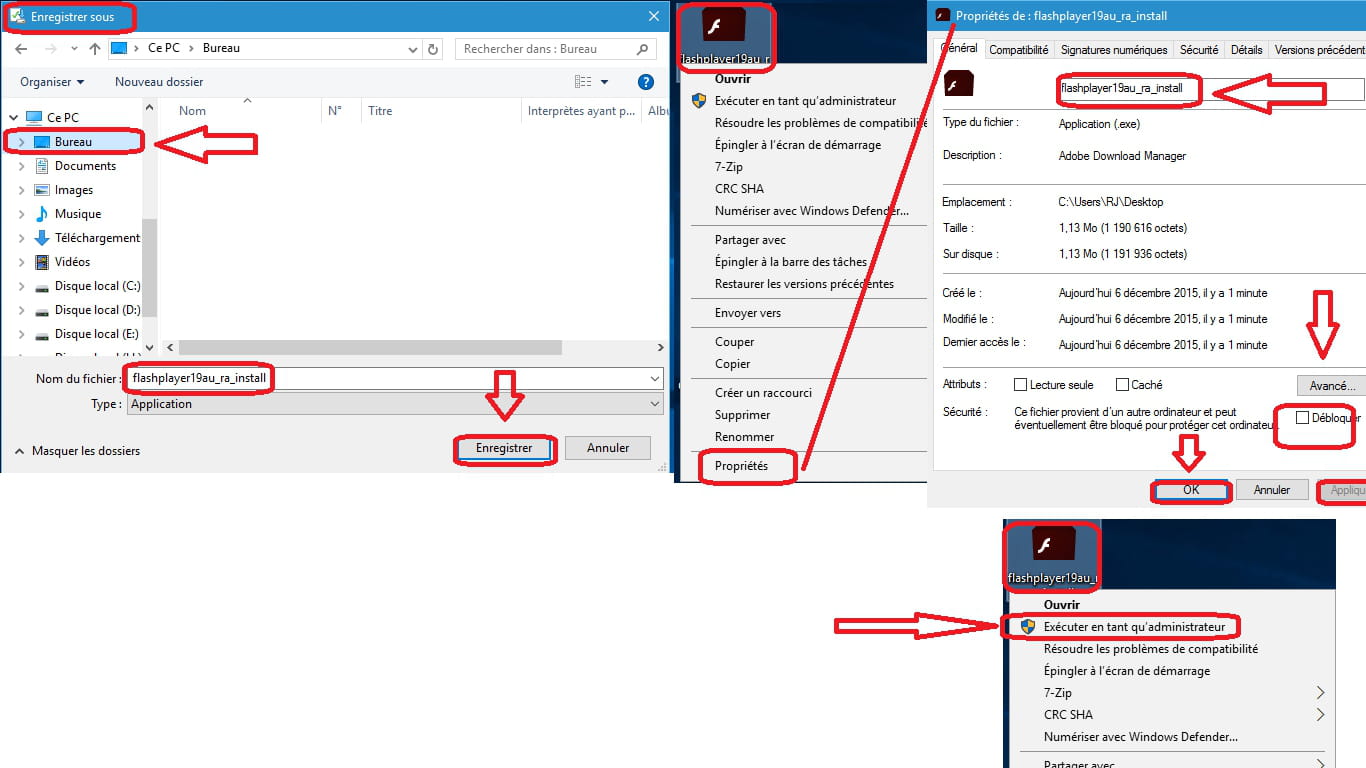Click the Enregistrer sous title bar icon

[17, 16]
